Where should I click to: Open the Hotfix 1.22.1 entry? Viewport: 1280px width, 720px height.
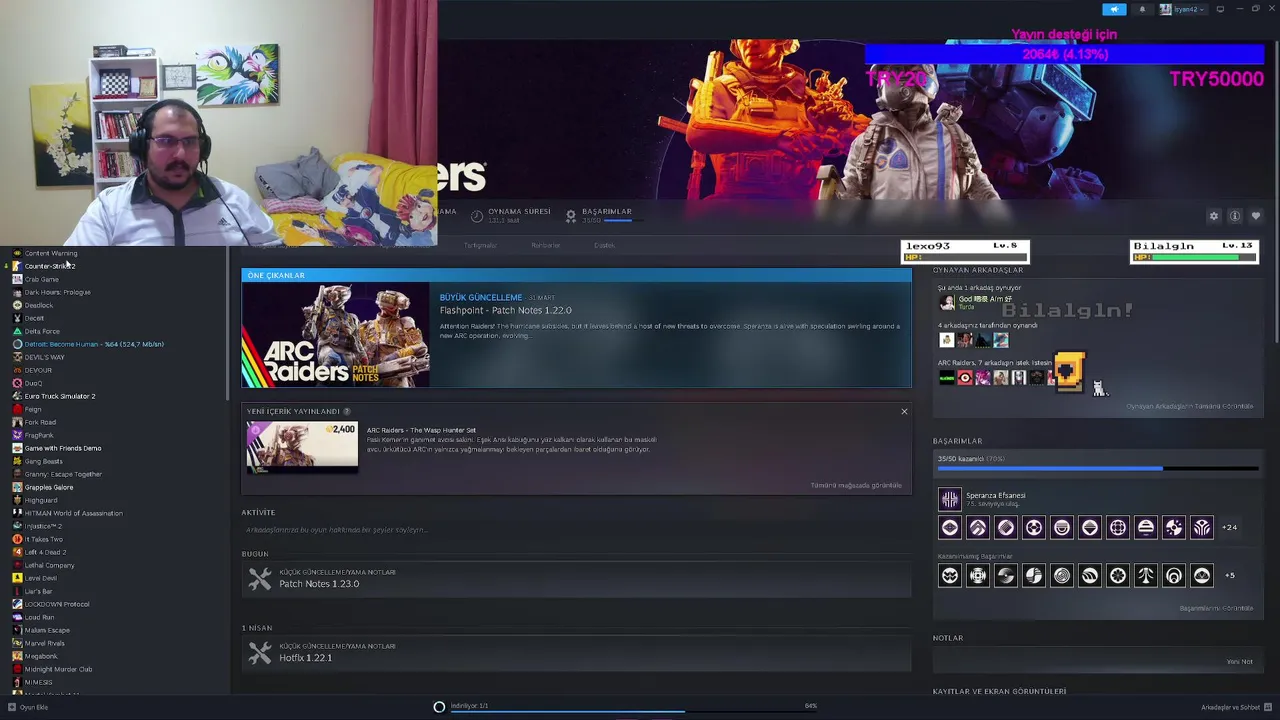(576, 652)
